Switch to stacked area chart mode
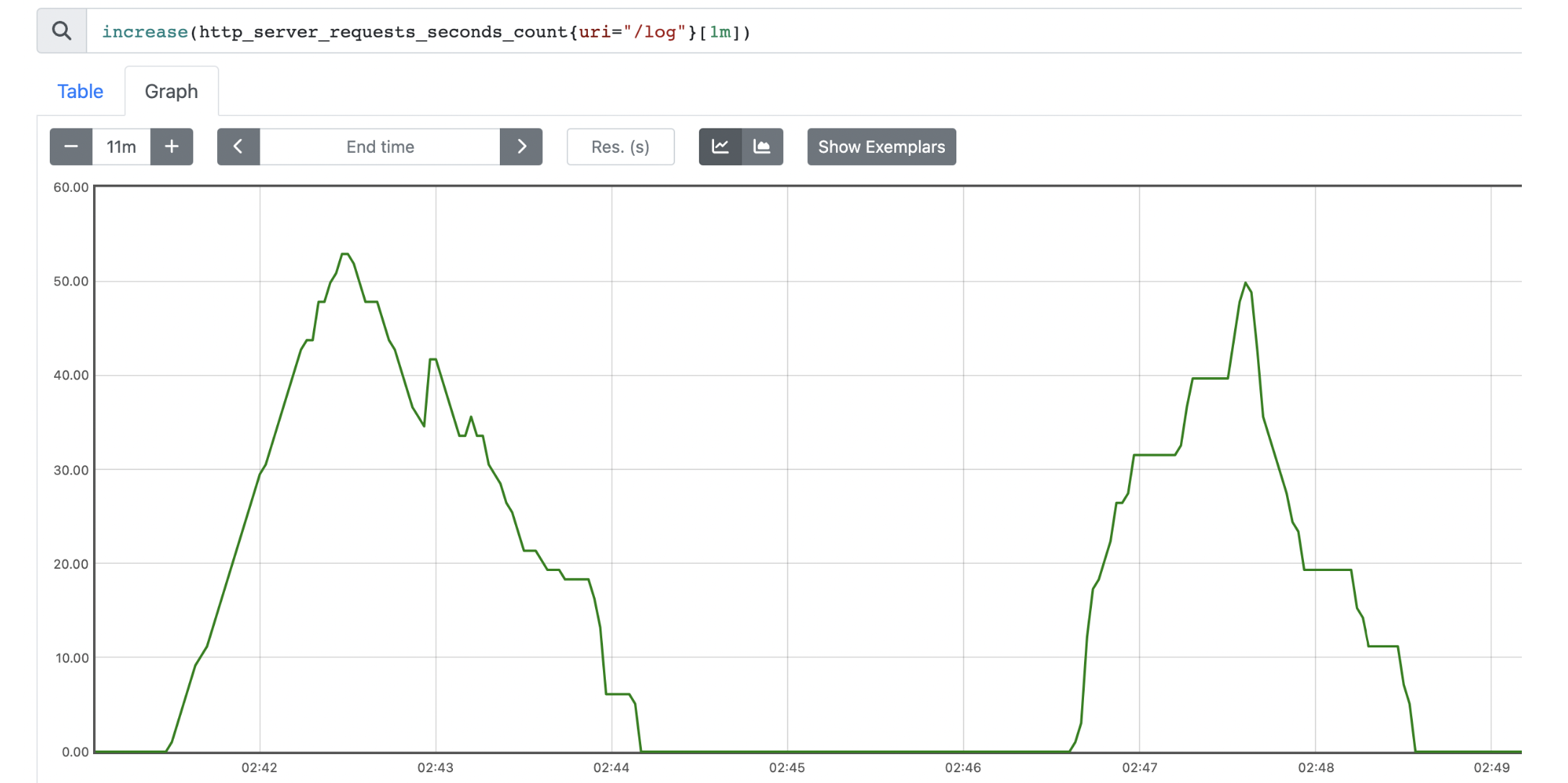Viewport: 1568px width, 783px height. 762,147
